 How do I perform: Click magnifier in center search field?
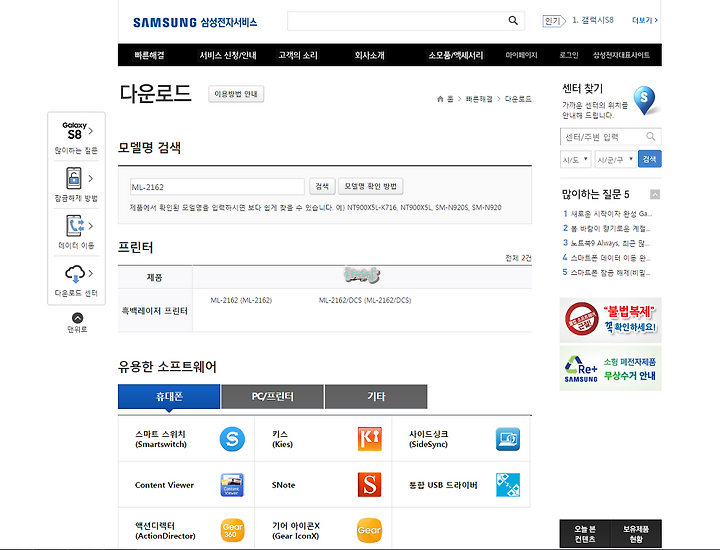[650, 136]
